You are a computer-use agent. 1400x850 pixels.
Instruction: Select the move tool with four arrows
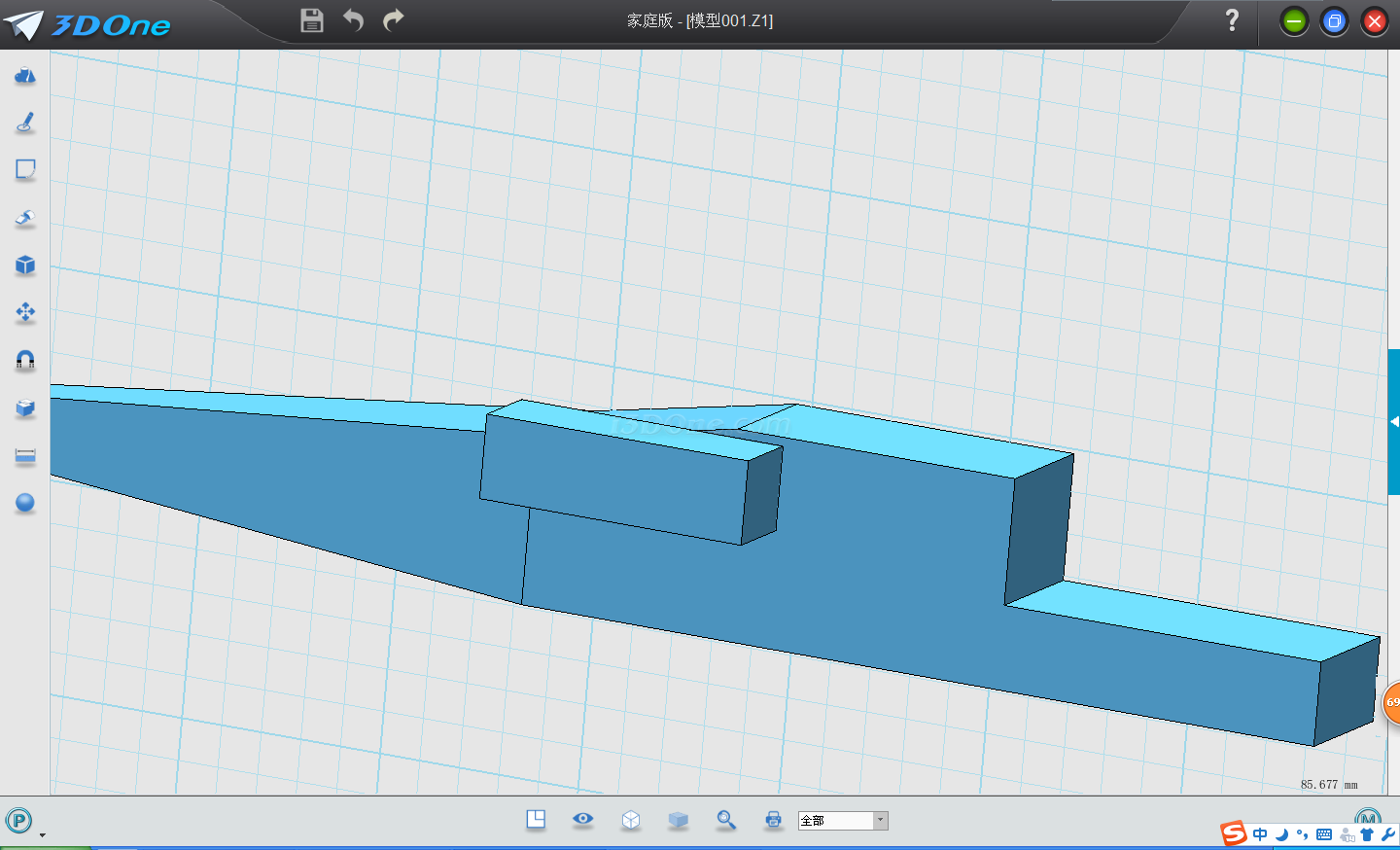pos(25,312)
